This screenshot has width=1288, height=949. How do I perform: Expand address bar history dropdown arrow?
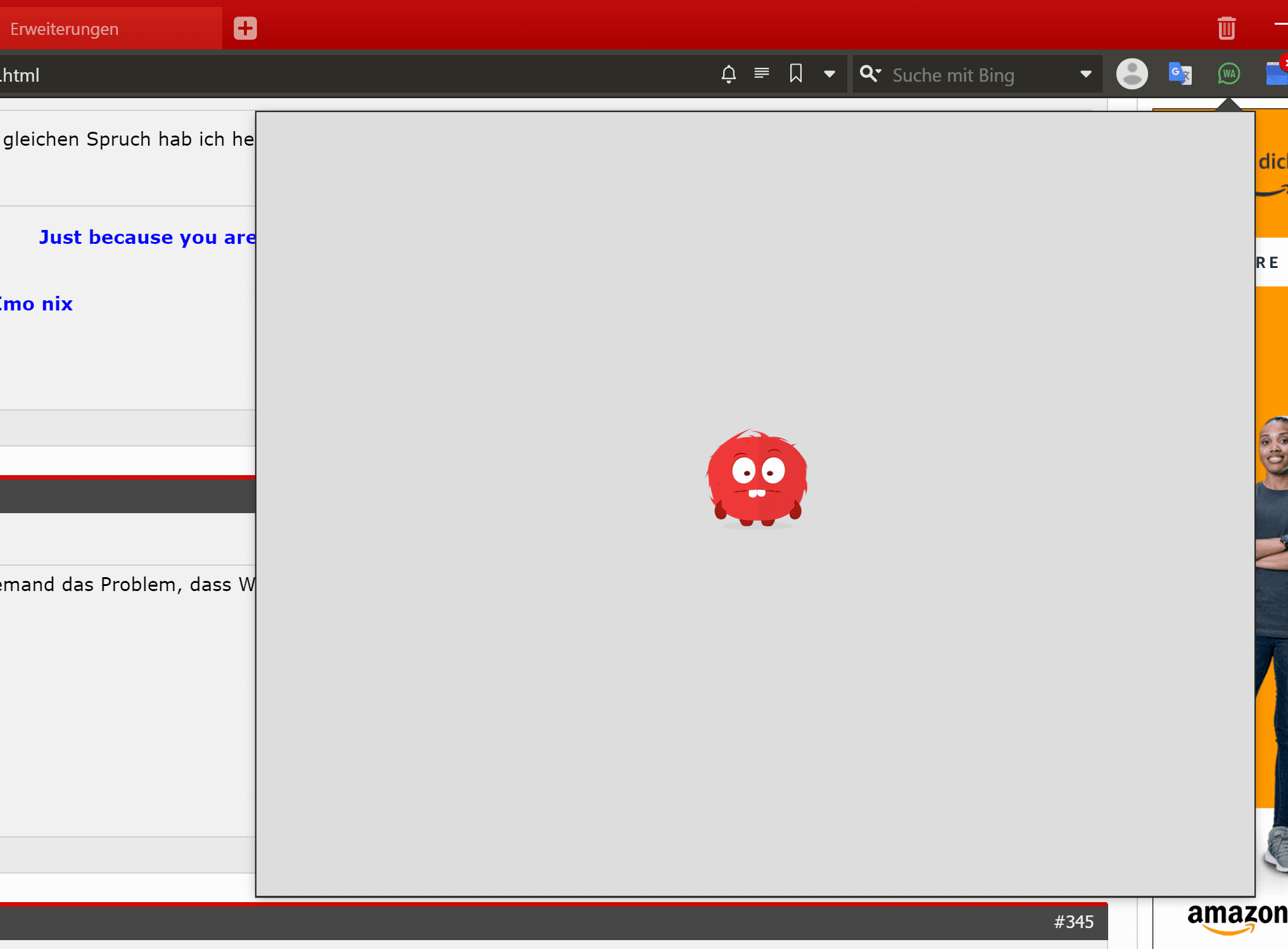pos(829,75)
